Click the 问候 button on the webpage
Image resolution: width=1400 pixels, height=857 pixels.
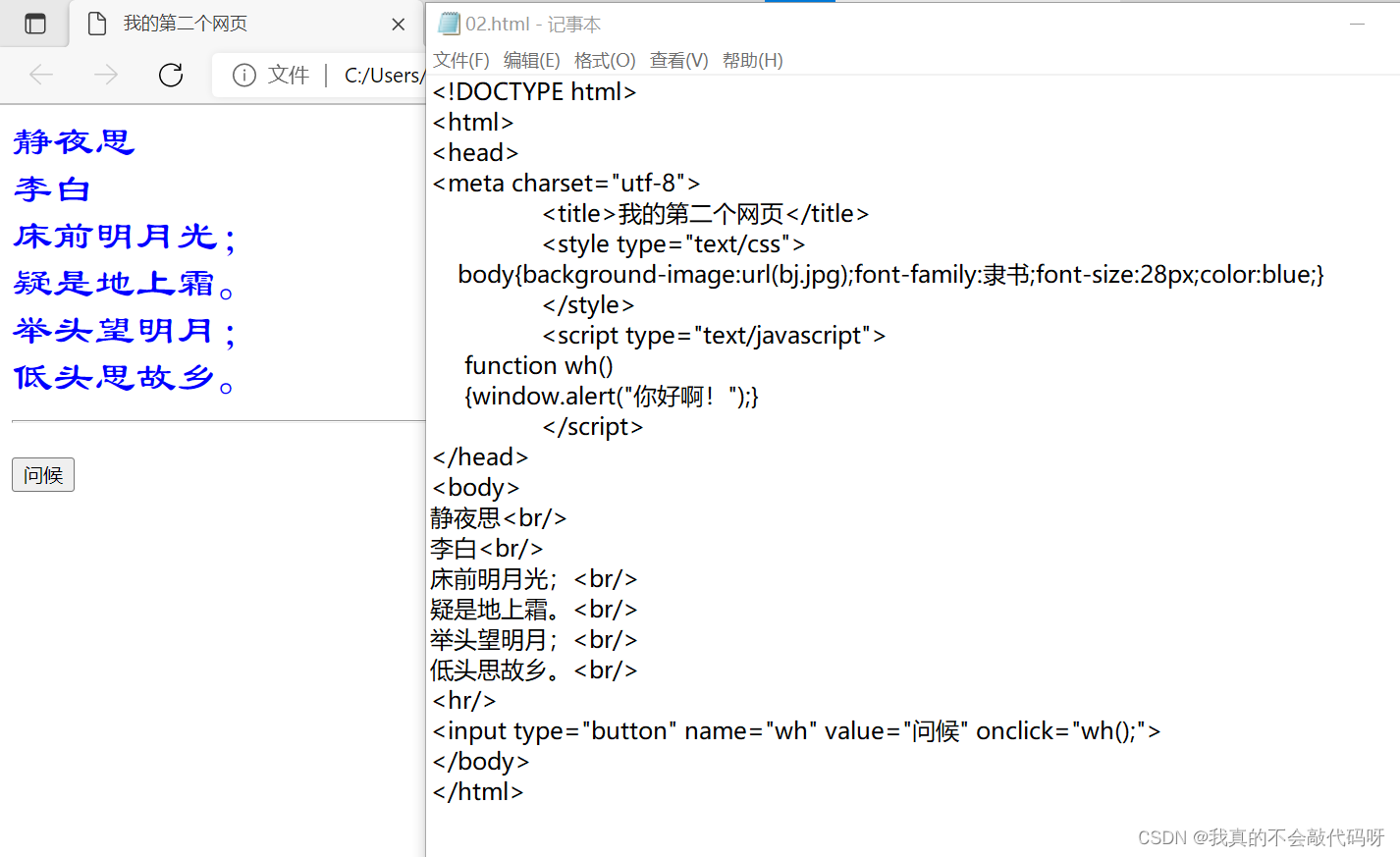click(43, 475)
